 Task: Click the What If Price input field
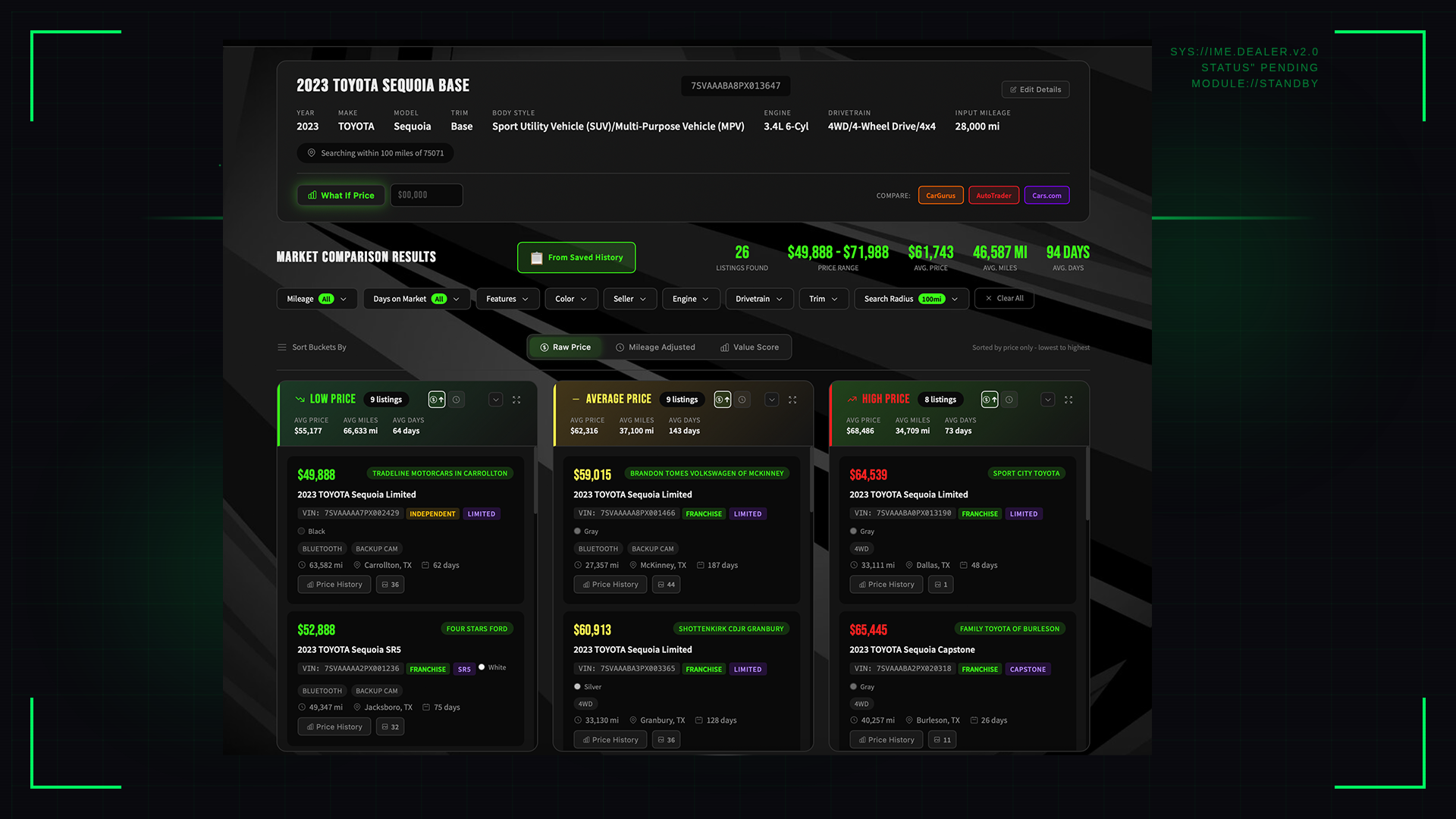click(x=426, y=195)
